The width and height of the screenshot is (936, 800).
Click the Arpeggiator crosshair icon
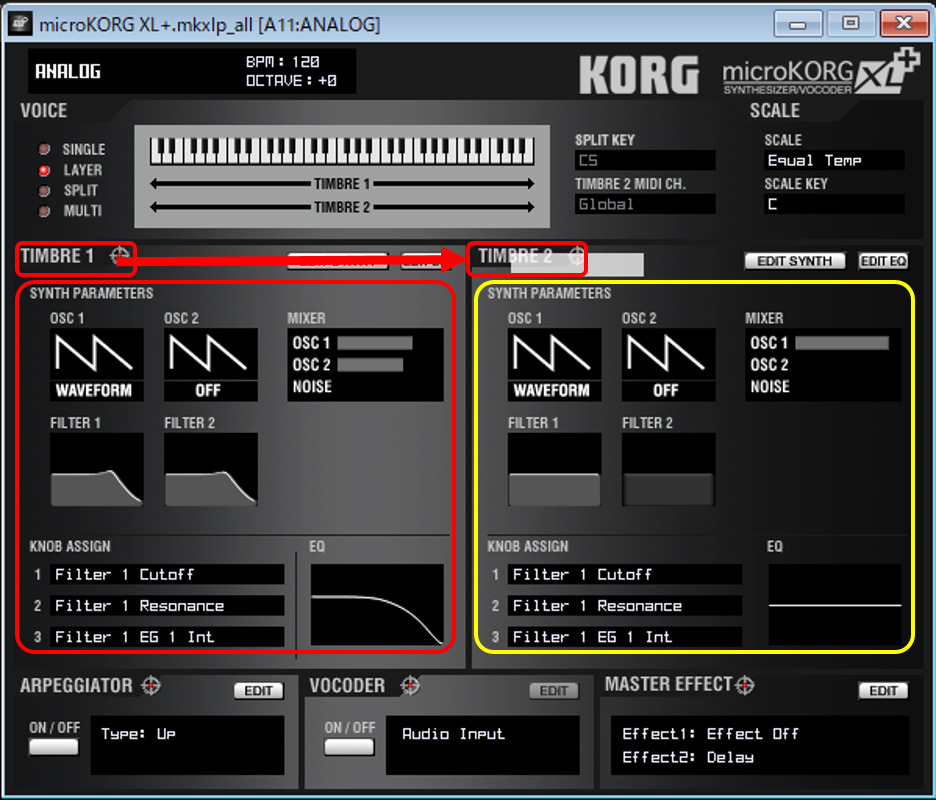(x=150, y=685)
